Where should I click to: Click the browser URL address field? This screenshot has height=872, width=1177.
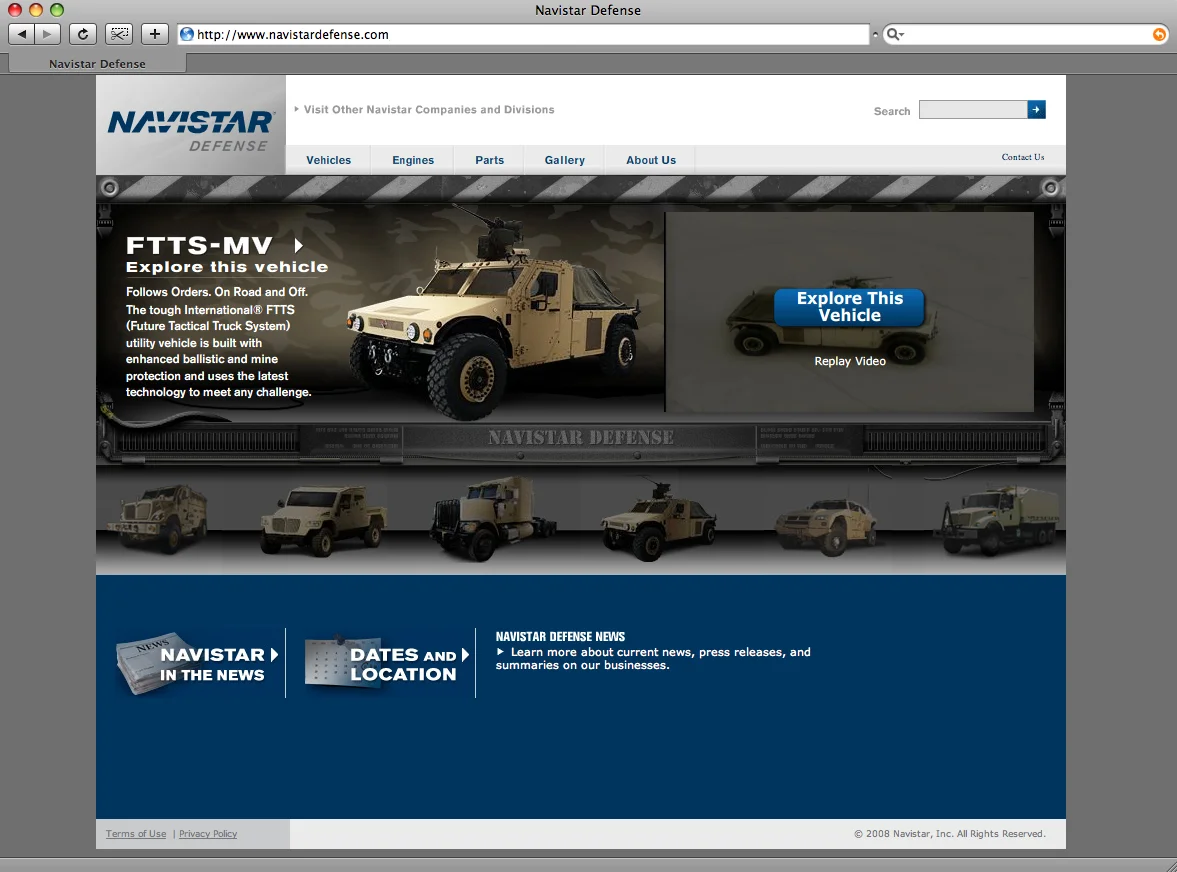click(x=524, y=34)
